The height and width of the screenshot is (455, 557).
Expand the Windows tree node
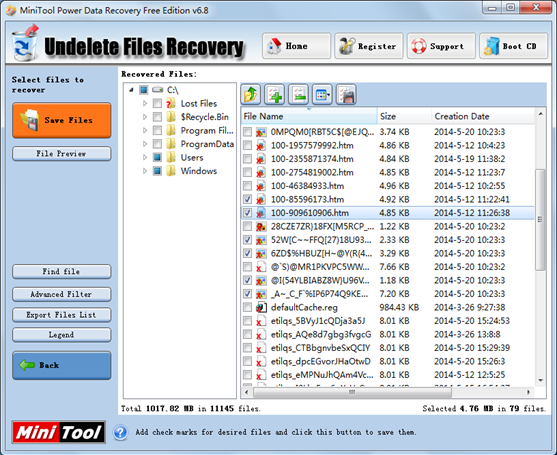pyautogui.click(x=145, y=171)
